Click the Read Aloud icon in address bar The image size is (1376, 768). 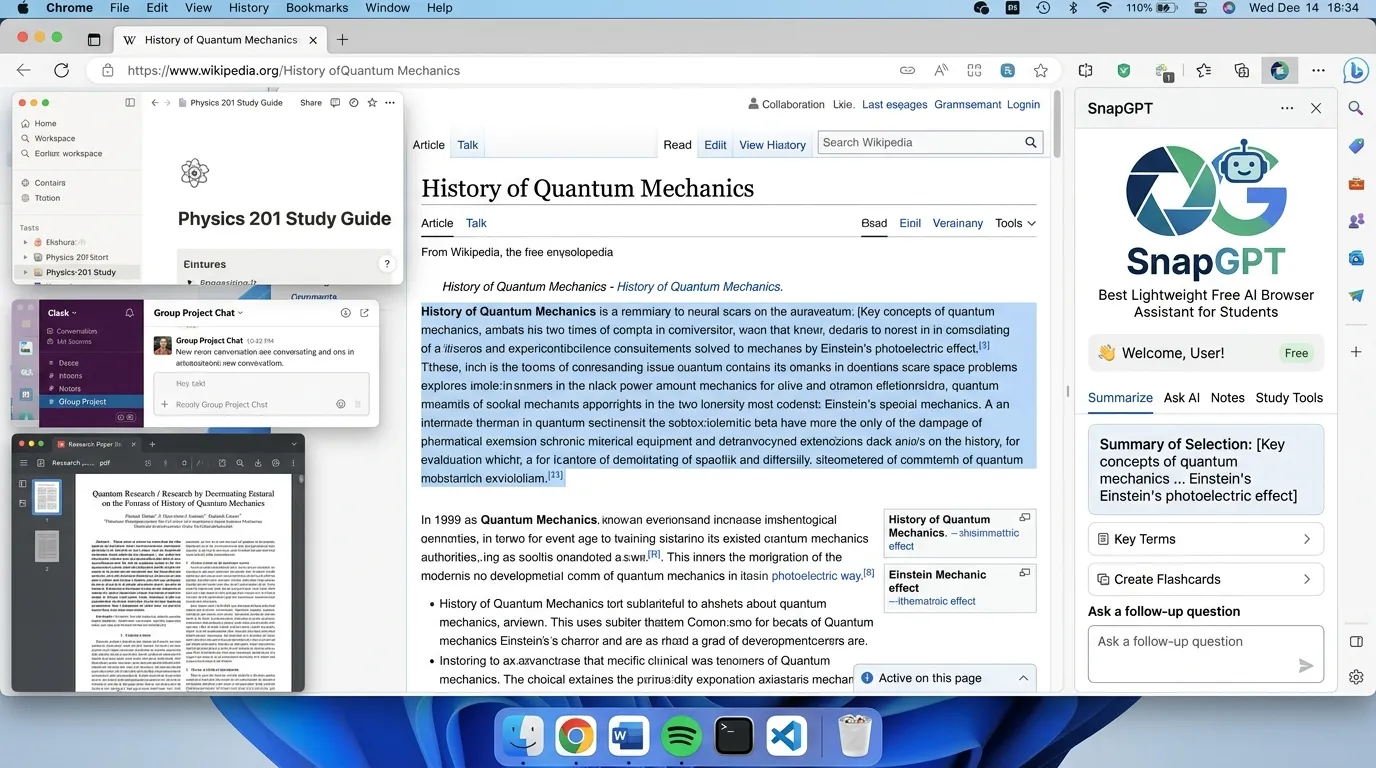941,71
